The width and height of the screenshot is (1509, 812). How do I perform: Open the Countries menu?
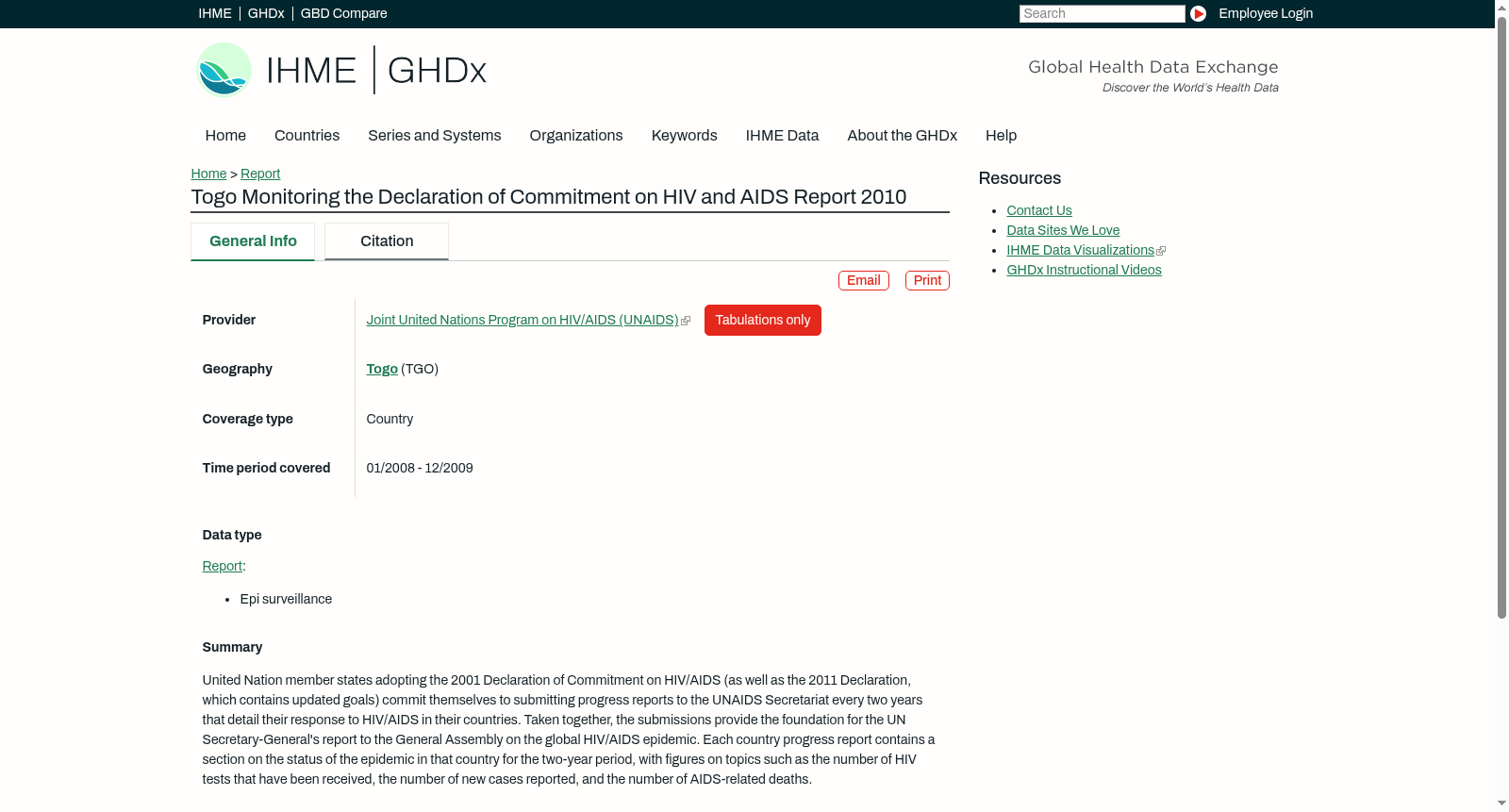307,136
